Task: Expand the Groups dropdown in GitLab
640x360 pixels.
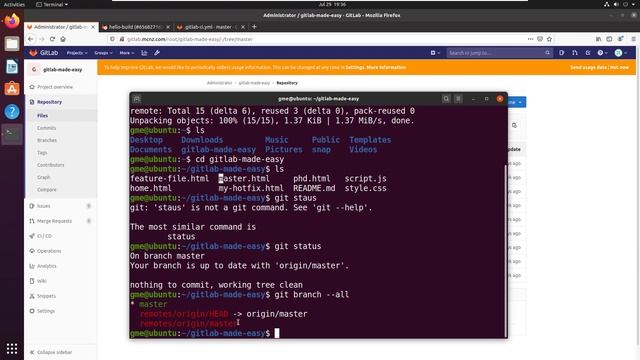Action: pyautogui.click(x=103, y=53)
